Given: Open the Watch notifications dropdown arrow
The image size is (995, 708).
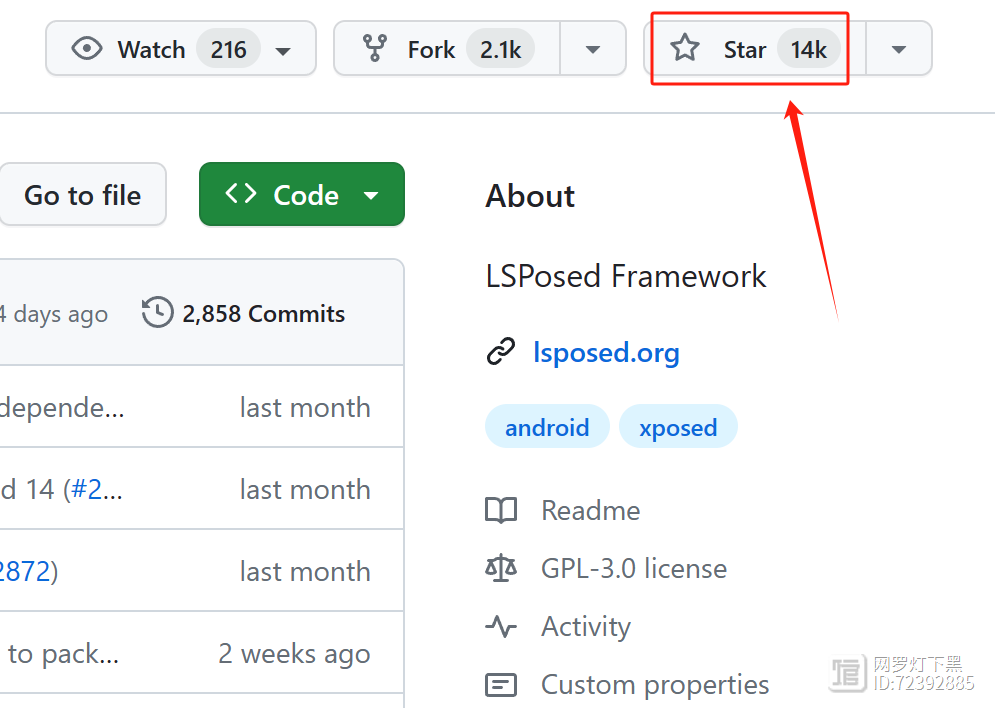Looking at the screenshot, I should (x=283, y=51).
